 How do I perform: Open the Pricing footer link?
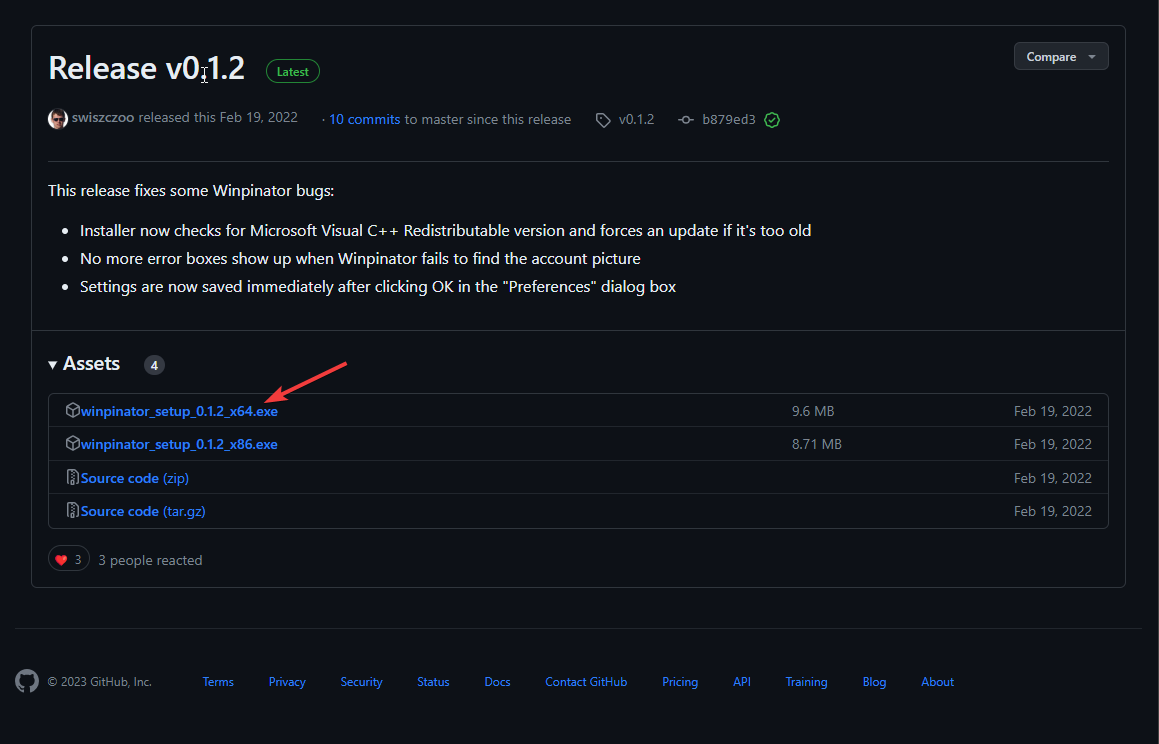point(680,682)
